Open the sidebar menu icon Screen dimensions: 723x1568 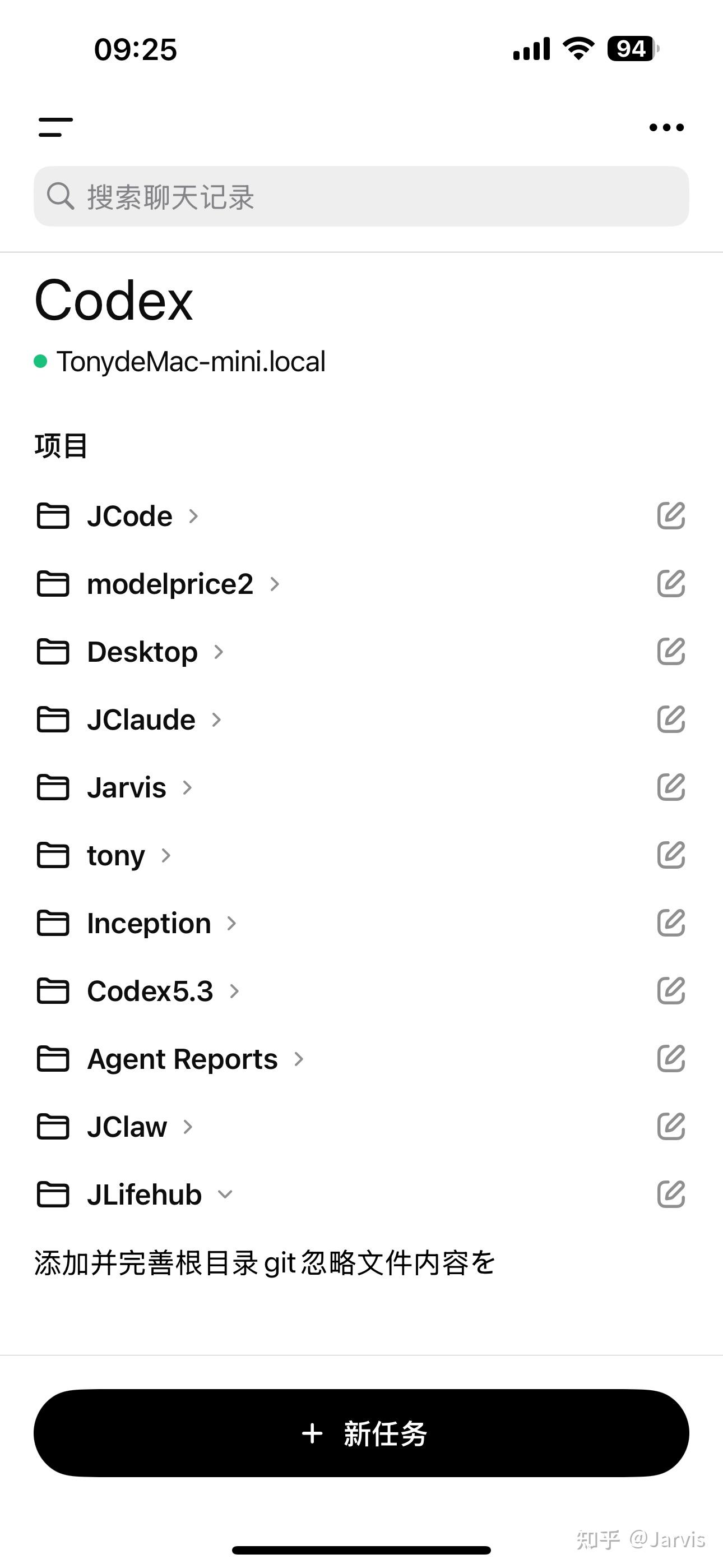(55, 127)
